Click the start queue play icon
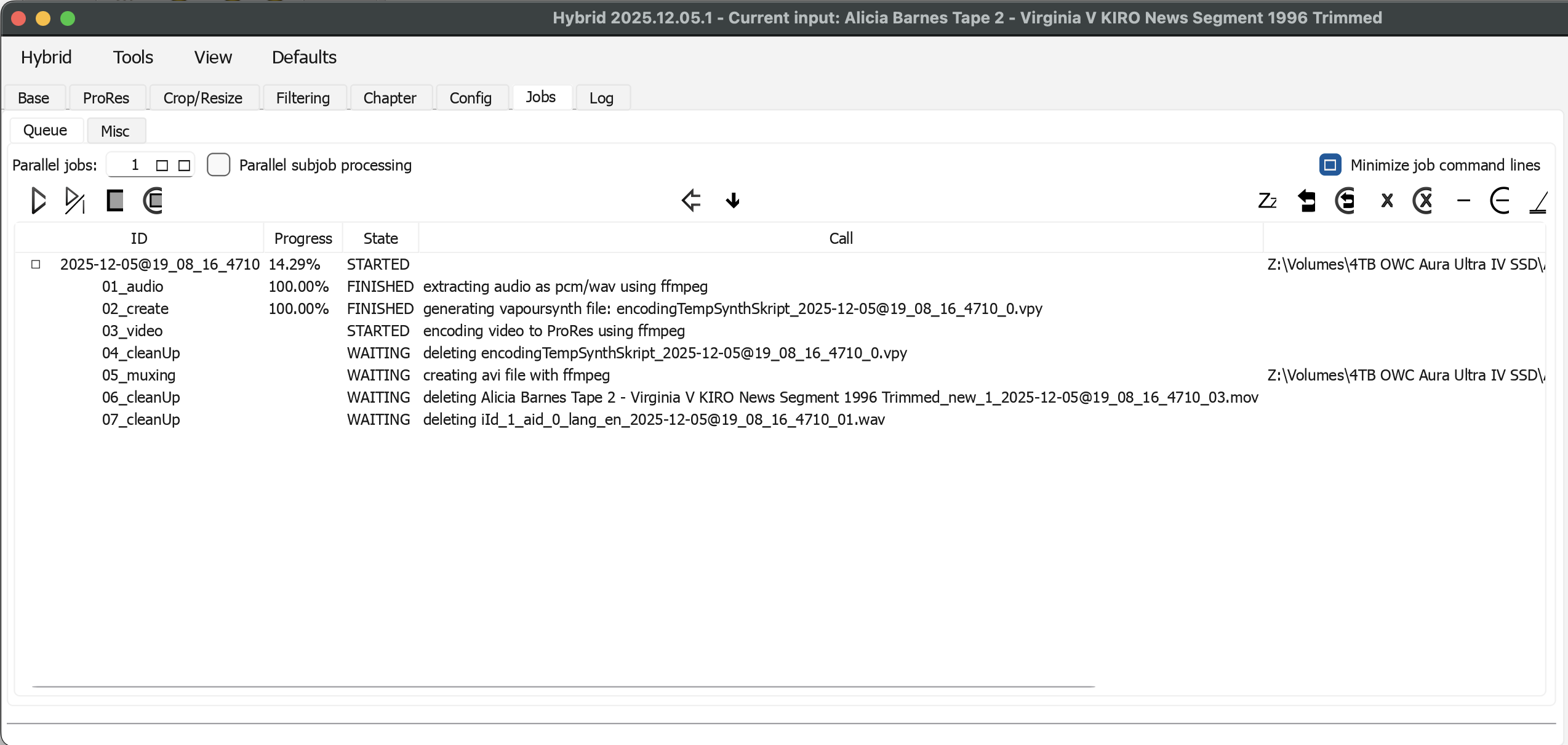This screenshot has width=1568, height=745. (x=38, y=201)
